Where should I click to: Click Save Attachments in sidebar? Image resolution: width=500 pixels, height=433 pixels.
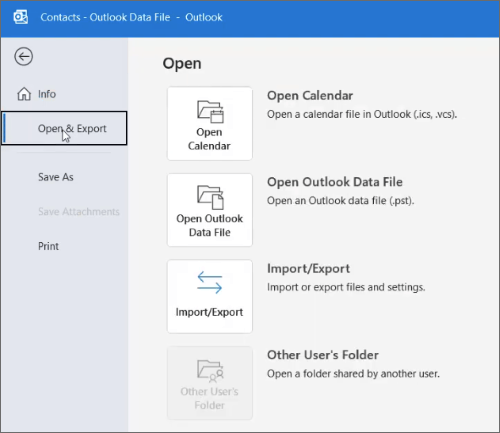click(64, 211)
